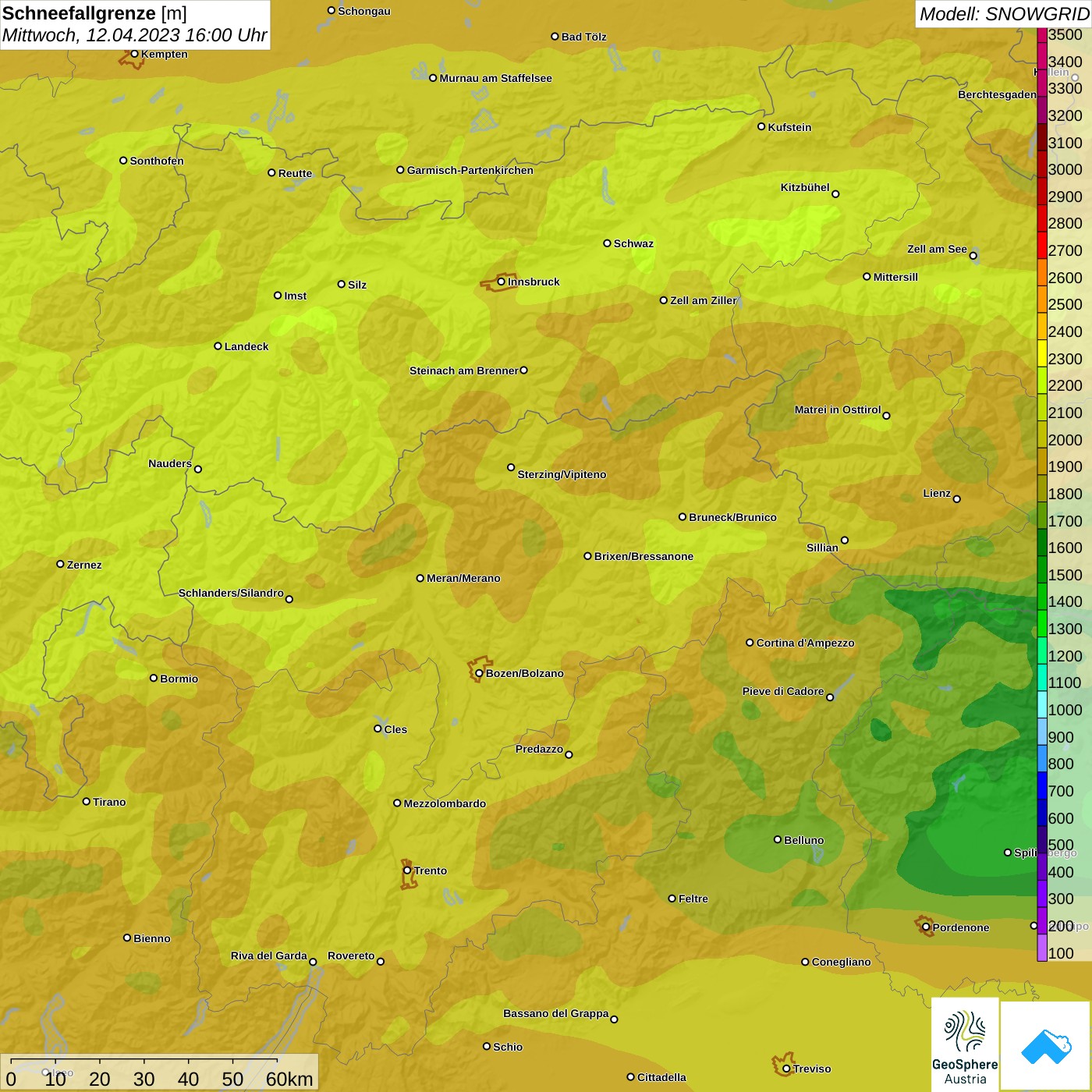Click the Conegliano label

(841, 962)
